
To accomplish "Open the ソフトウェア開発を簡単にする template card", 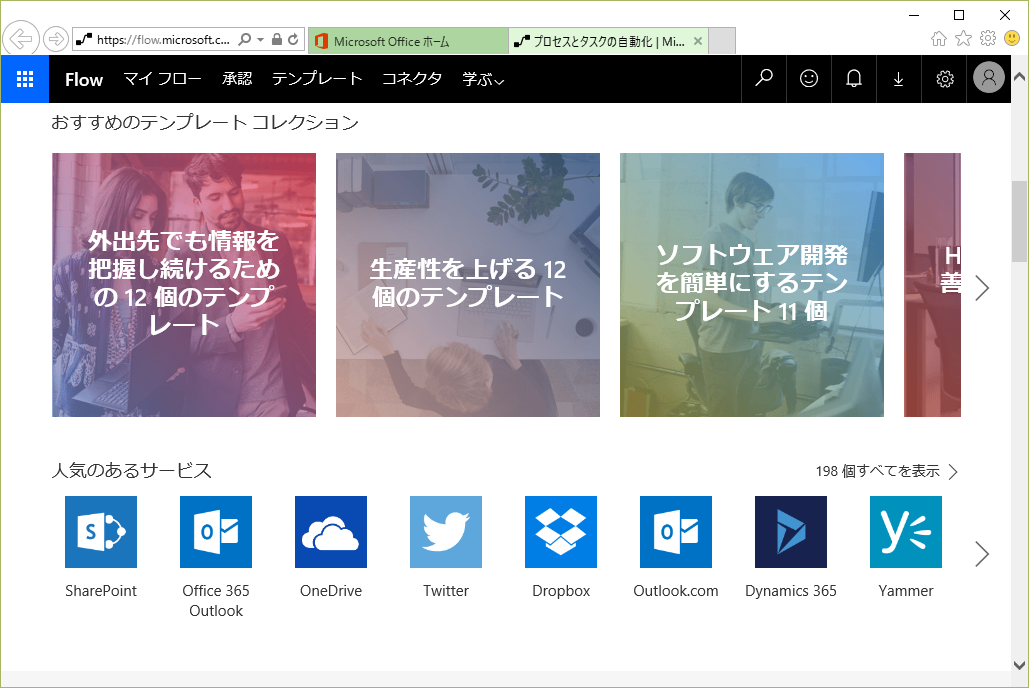I will point(752,285).
